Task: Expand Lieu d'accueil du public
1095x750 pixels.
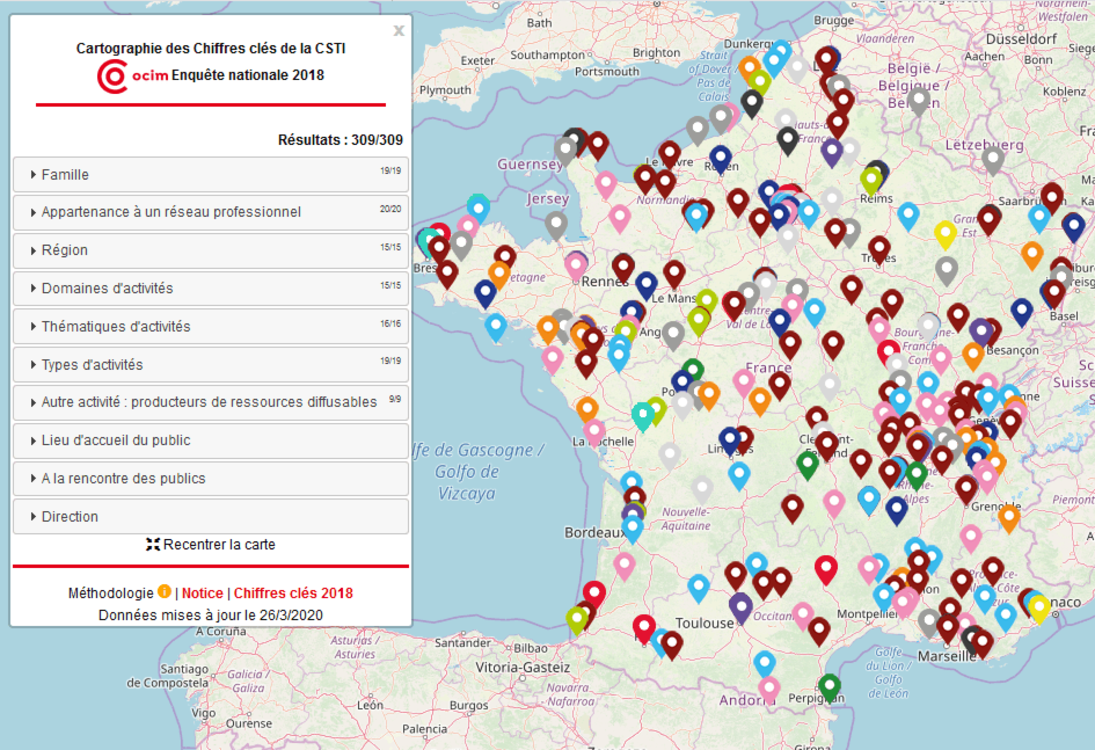Action: (x=211, y=441)
